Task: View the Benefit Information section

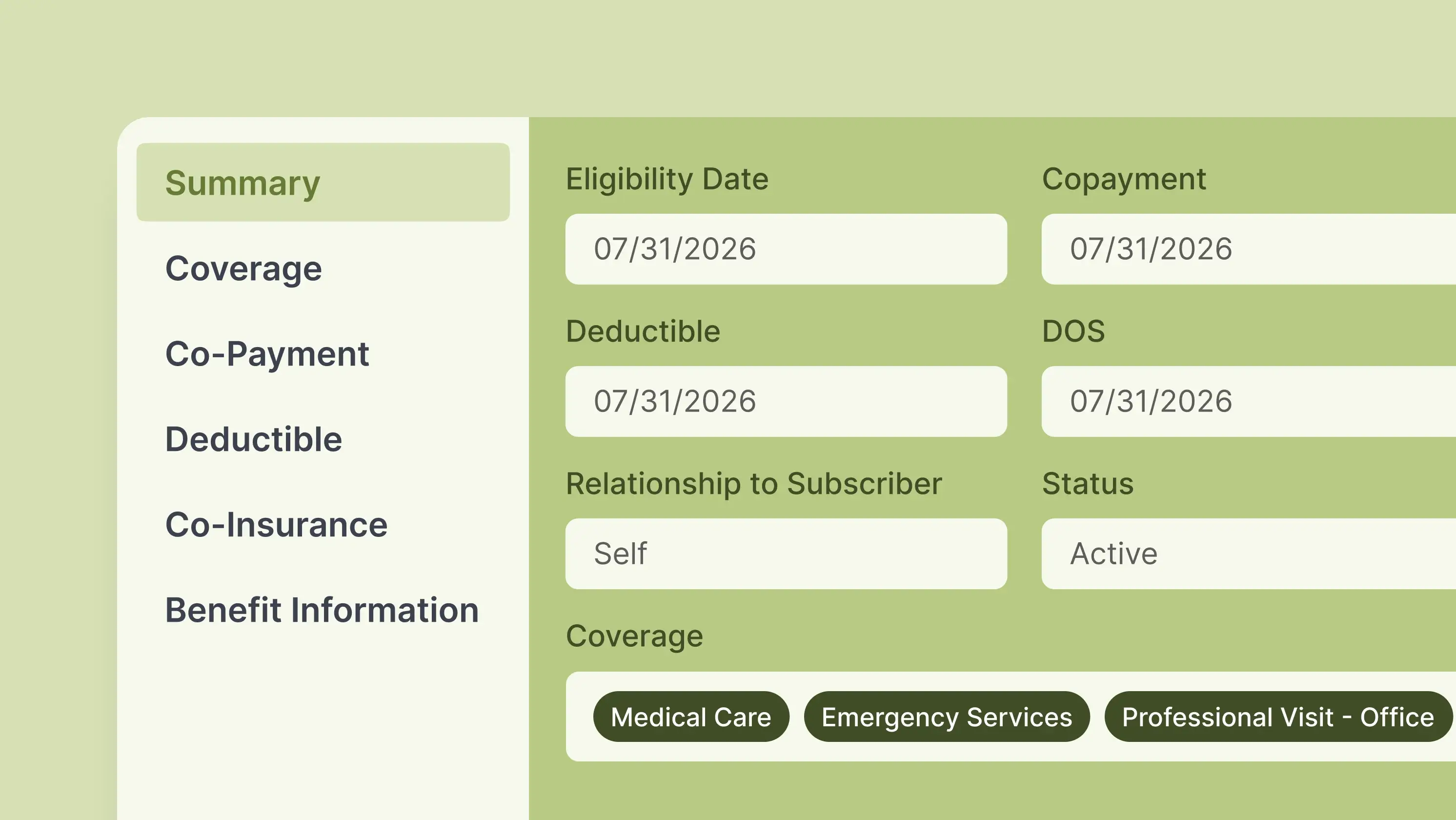Action: (x=322, y=610)
